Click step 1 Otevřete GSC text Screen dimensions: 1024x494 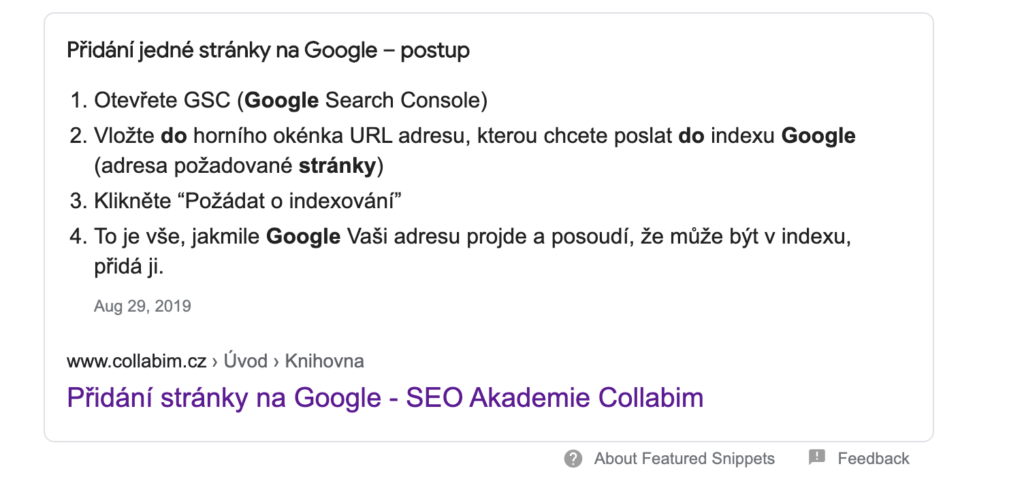(291, 101)
